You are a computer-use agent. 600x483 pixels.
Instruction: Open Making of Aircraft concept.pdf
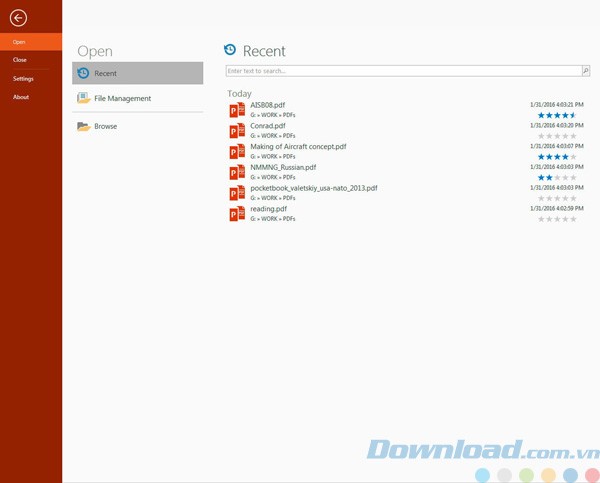pyautogui.click(x=298, y=147)
